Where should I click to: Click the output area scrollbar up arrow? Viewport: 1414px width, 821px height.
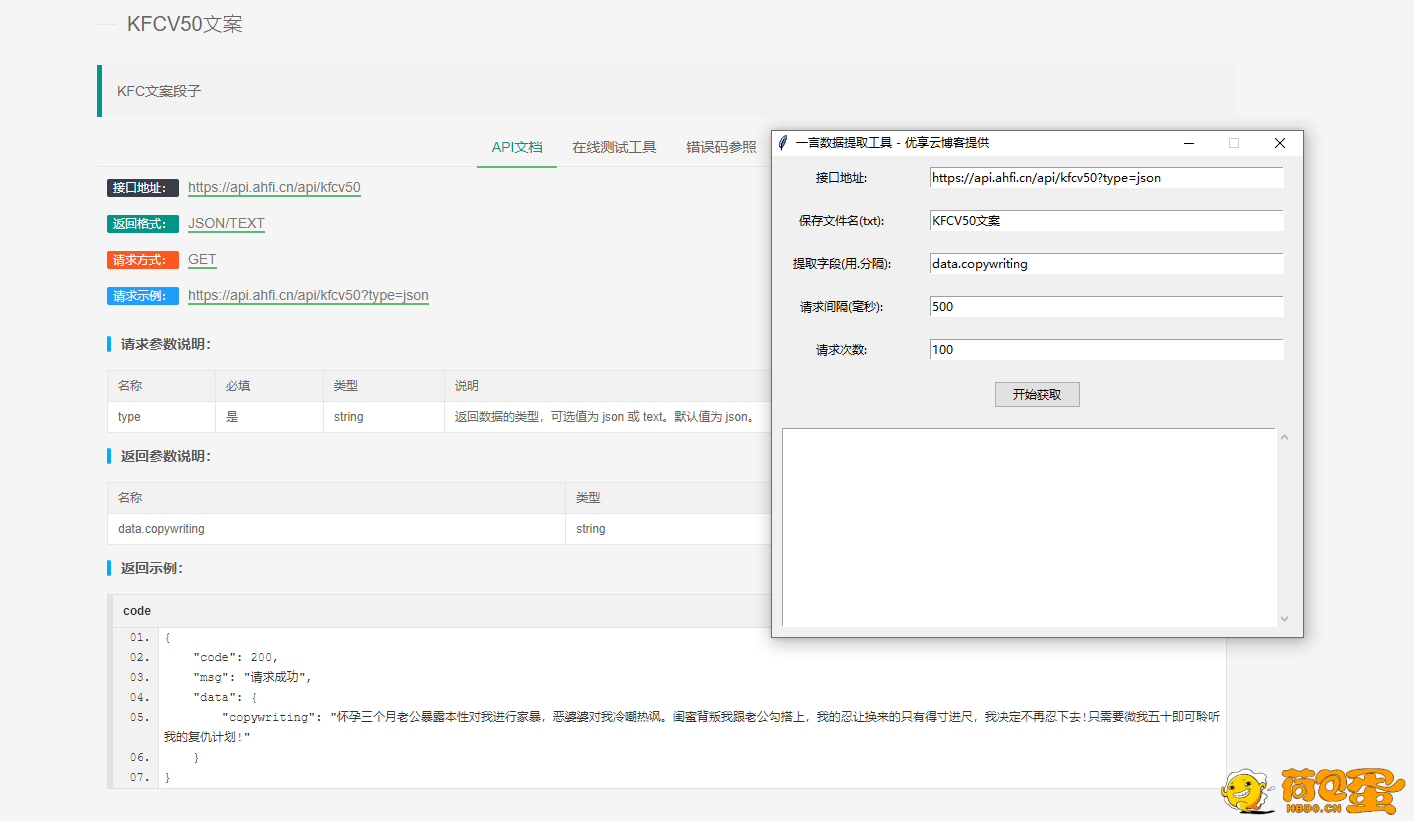point(1285,437)
